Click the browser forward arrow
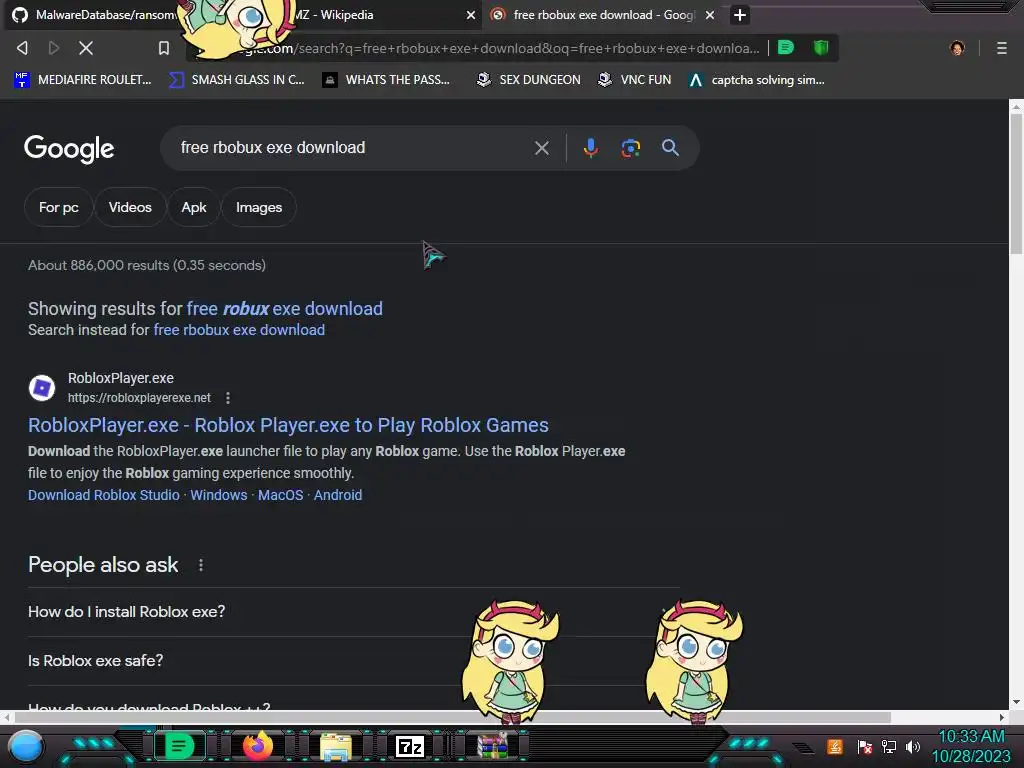1024x768 pixels. 54,48
